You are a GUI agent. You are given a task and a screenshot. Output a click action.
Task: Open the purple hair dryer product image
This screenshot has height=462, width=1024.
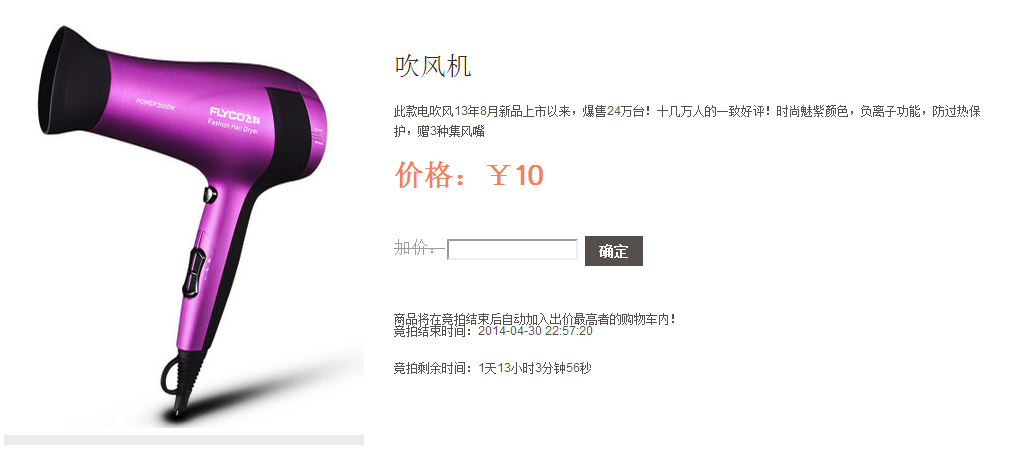pos(184,225)
